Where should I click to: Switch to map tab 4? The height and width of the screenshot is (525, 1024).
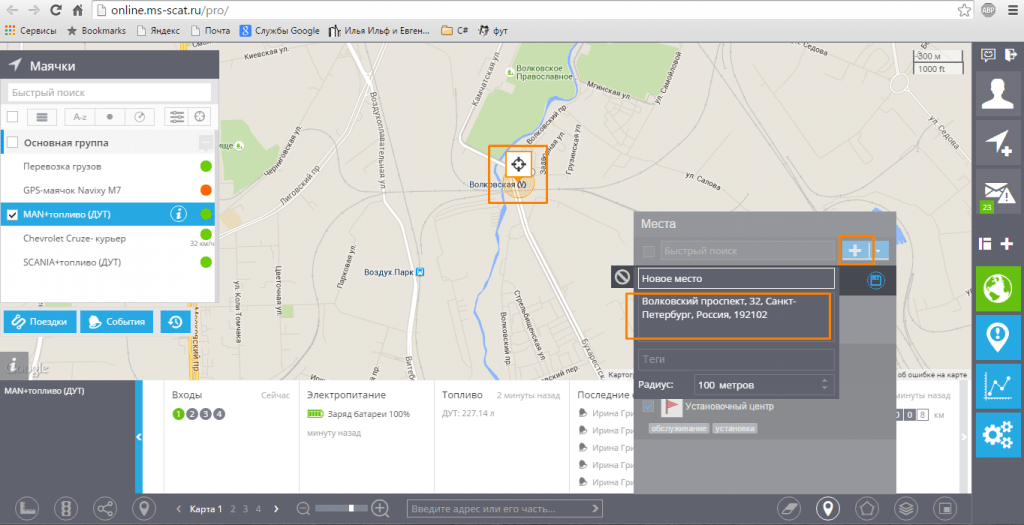tap(259, 509)
